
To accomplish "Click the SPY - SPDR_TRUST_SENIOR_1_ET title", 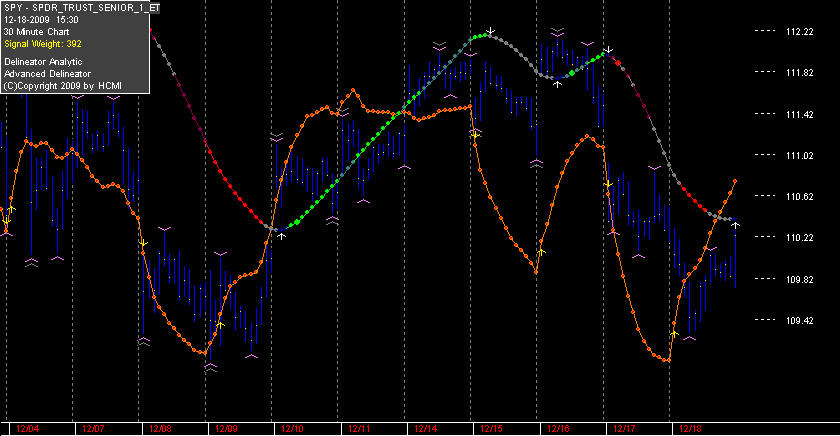I will pyautogui.click(x=81, y=8).
